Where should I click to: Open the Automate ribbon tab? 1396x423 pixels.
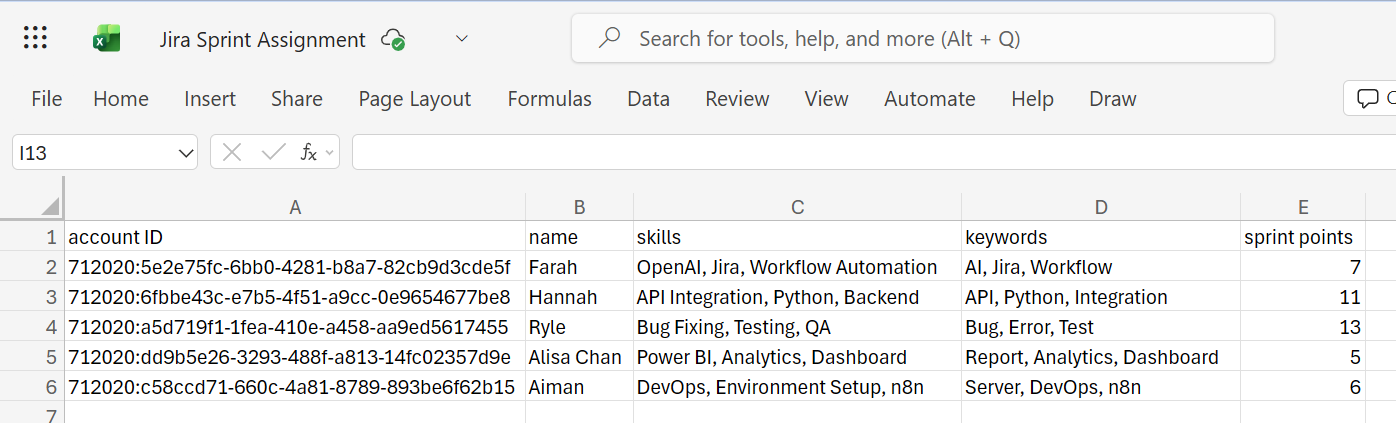929,99
